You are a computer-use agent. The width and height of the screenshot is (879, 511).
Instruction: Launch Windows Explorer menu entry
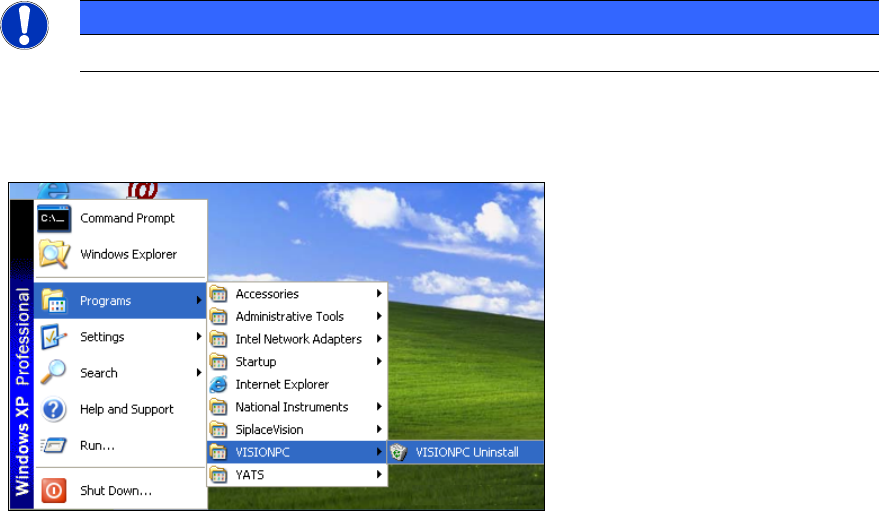coord(121,254)
